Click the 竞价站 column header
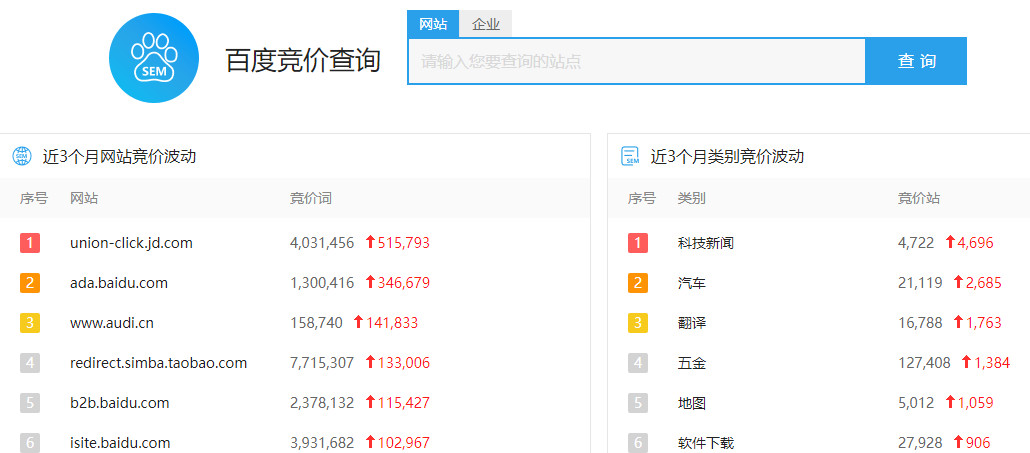 click(x=919, y=198)
